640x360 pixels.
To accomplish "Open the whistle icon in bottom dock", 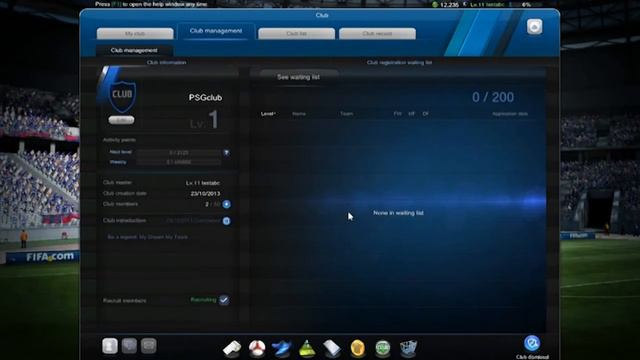I will coord(232,349).
